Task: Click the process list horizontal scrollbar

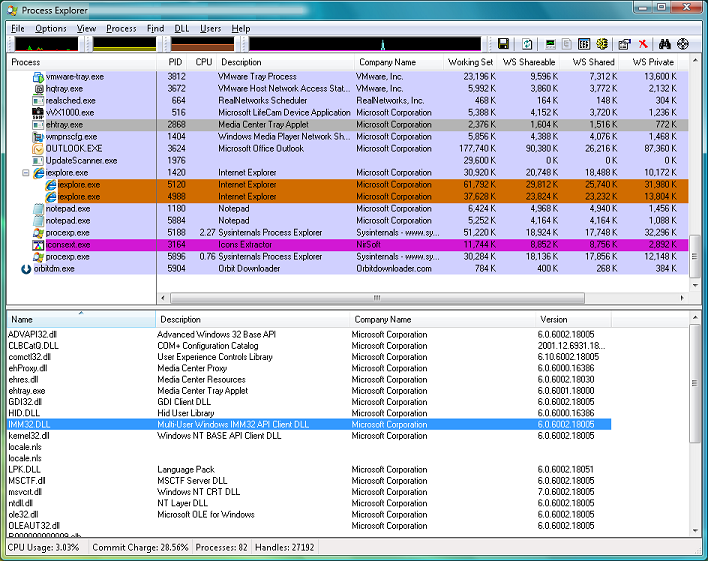Action: [x=377, y=297]
